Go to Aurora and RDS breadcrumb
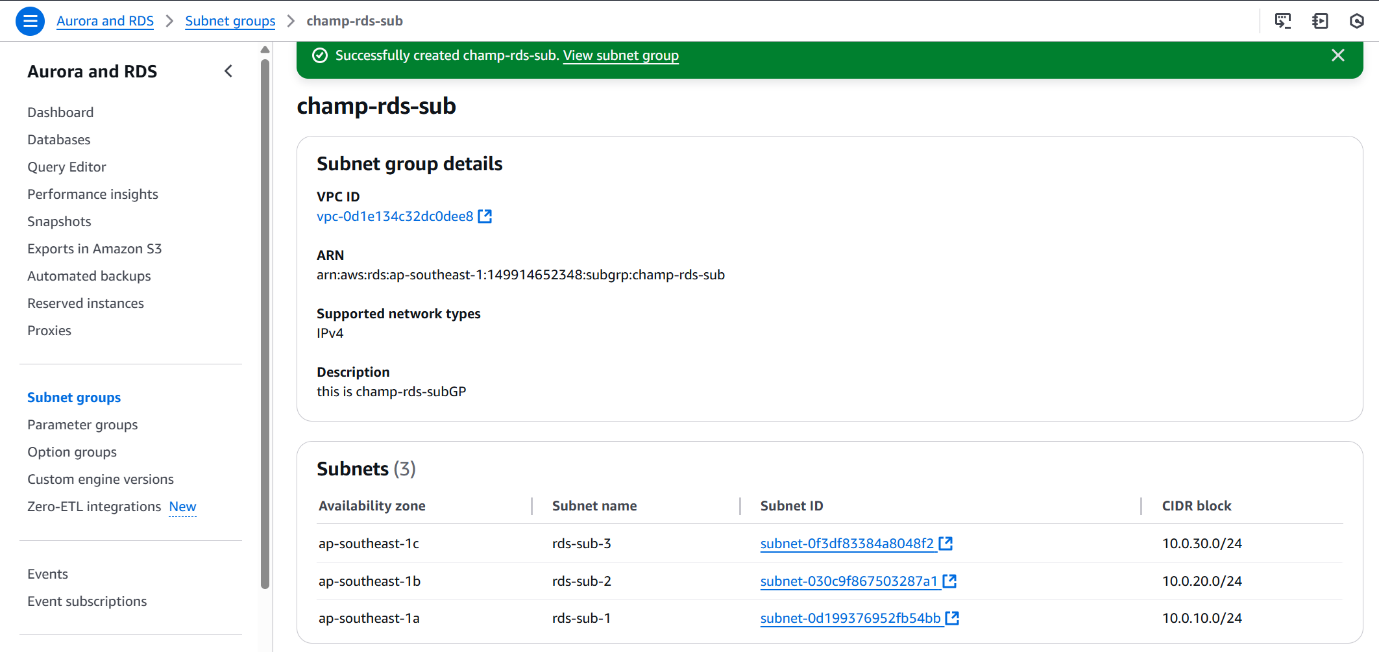Viewport: 1379px width, 652px height. (x=105, y=21)
